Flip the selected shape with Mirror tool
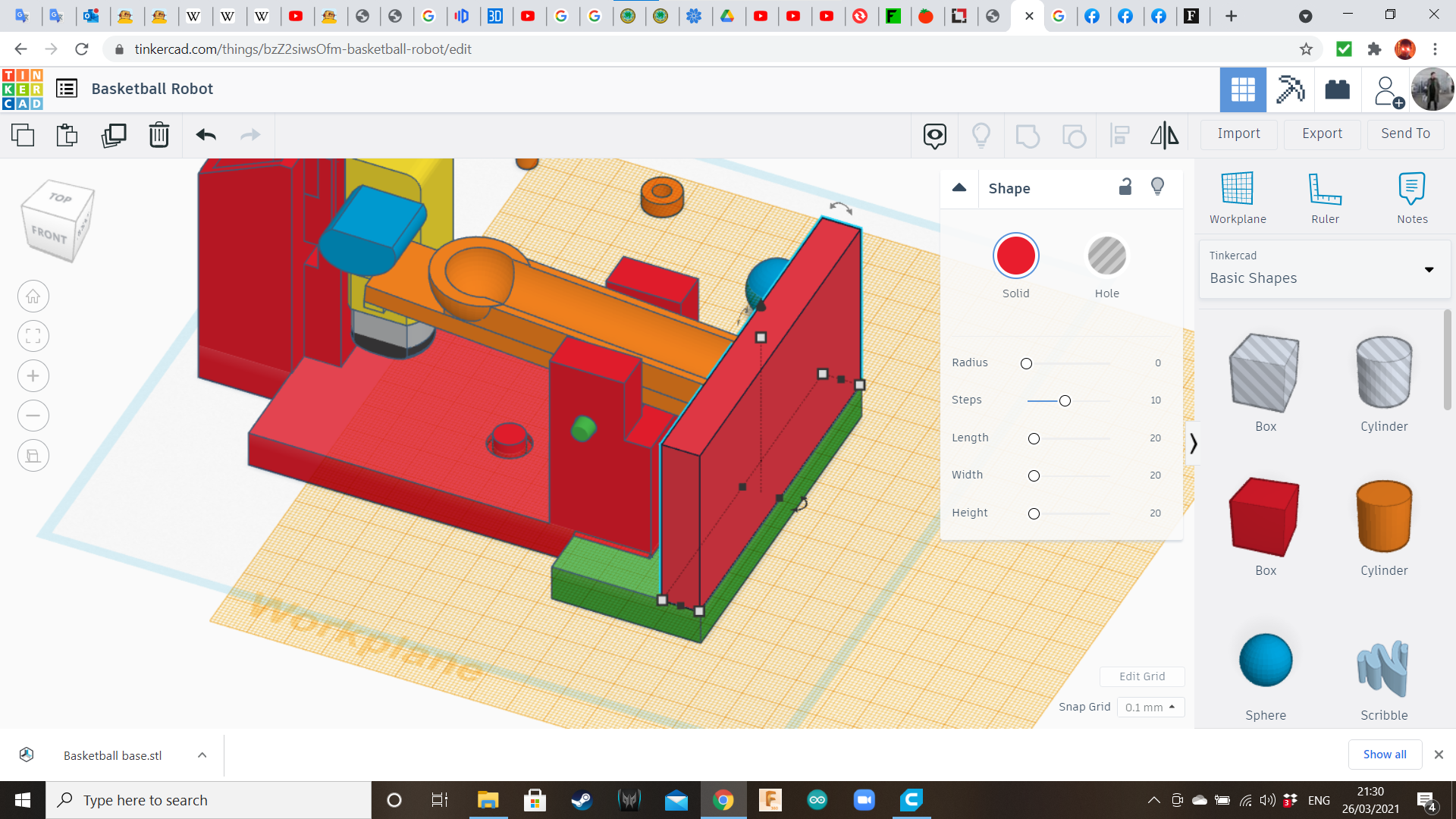Image resolution: width=1456 pixels, height=819 pixels. [x=1164, y=135]
